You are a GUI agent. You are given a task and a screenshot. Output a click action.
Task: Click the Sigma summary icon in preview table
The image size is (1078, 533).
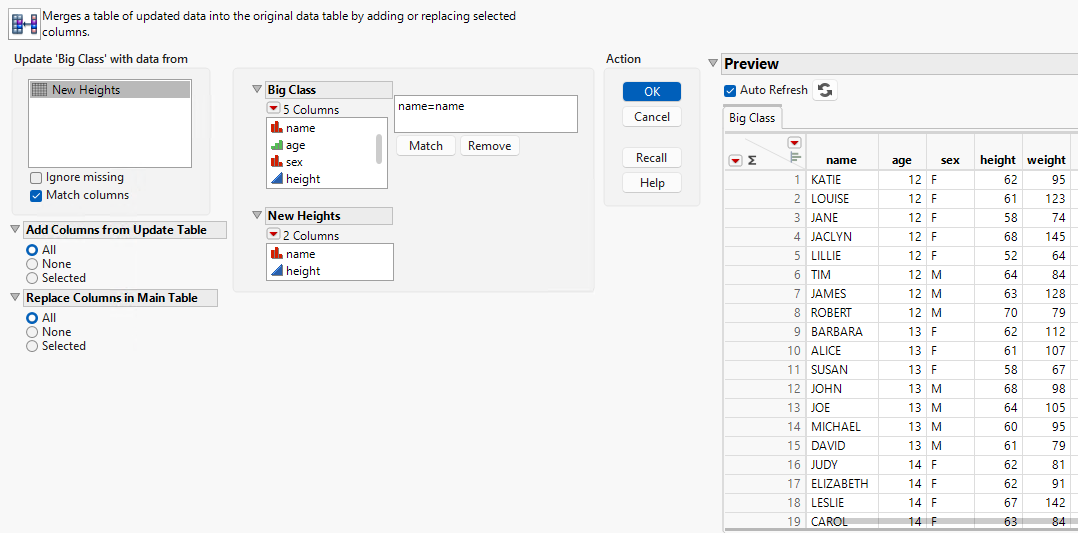pyautogui.click(x=752, y=160)
